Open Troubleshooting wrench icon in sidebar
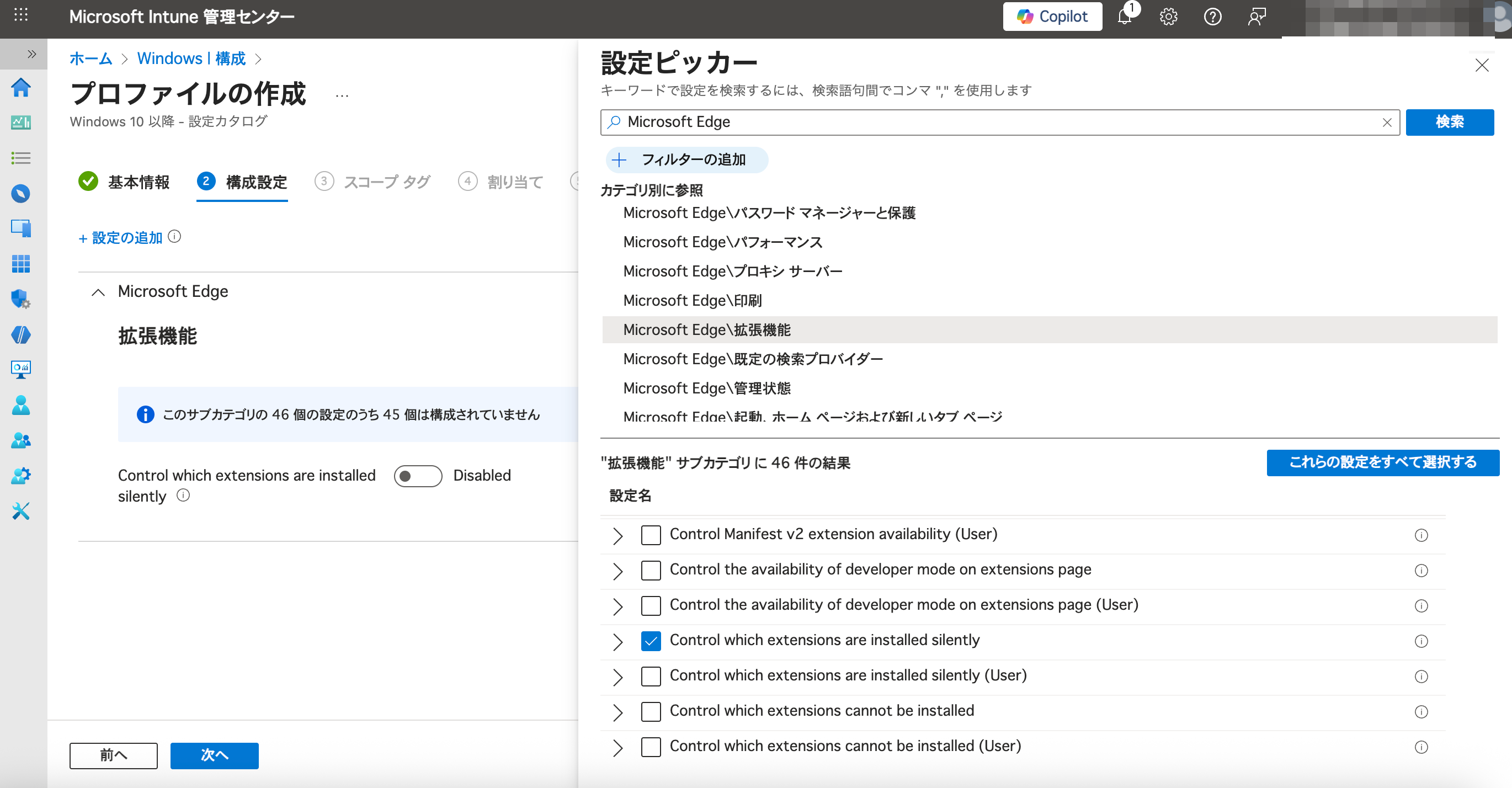This screenshot has width=1512, height=788. click(x=21, y=510)
